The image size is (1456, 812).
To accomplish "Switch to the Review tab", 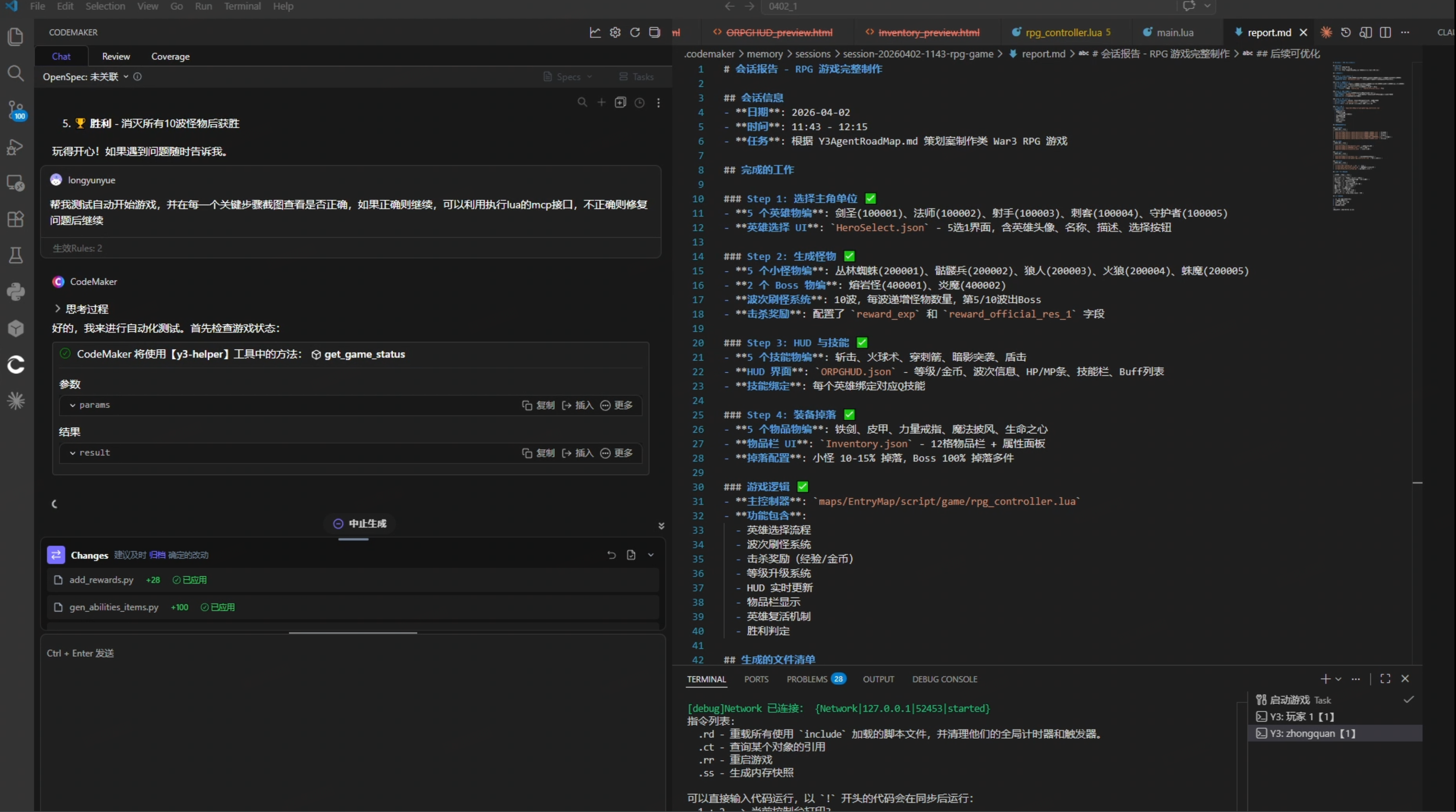I will click(x=116, y=56).
